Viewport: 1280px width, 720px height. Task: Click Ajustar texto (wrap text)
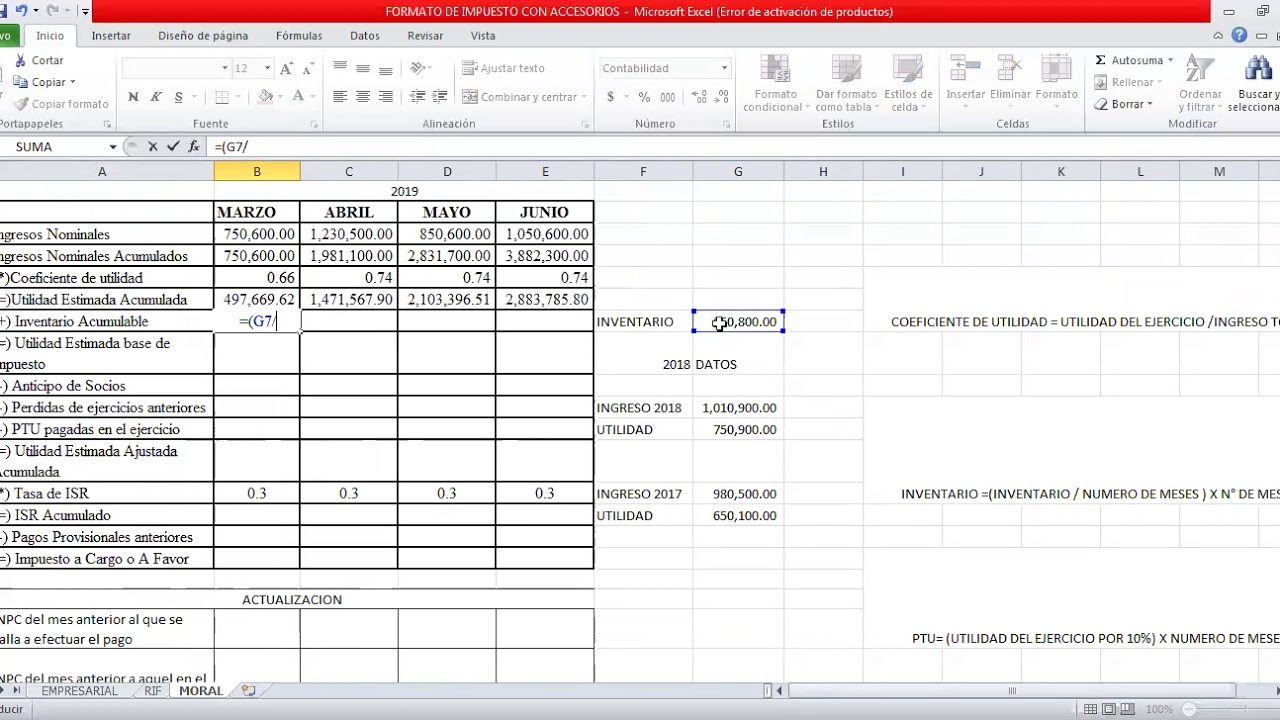(504, 68)
